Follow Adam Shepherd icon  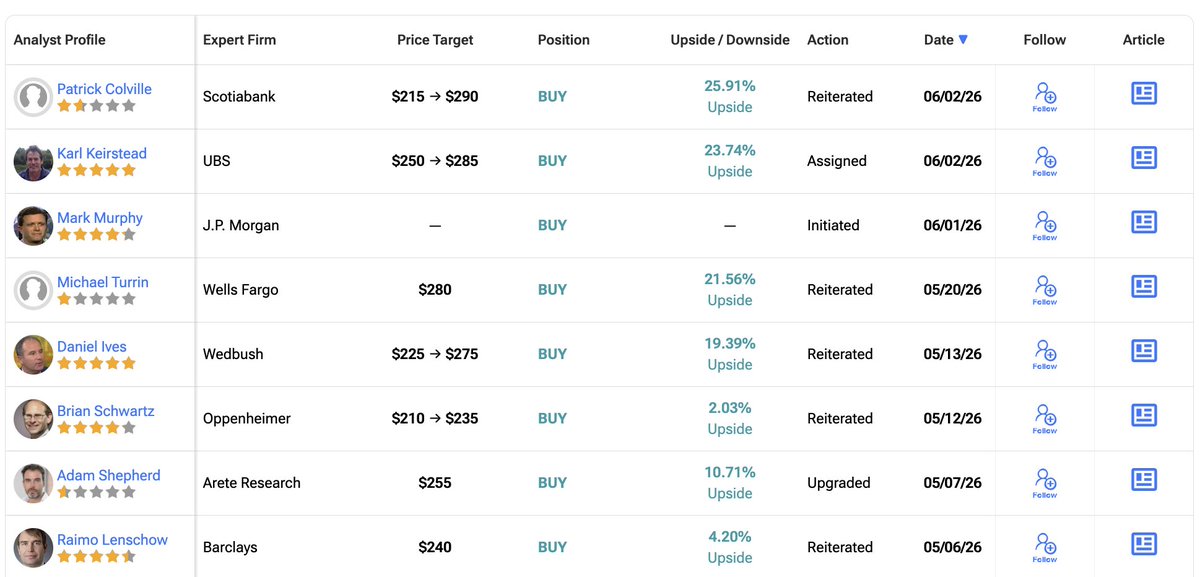[x=1045, y=483]
